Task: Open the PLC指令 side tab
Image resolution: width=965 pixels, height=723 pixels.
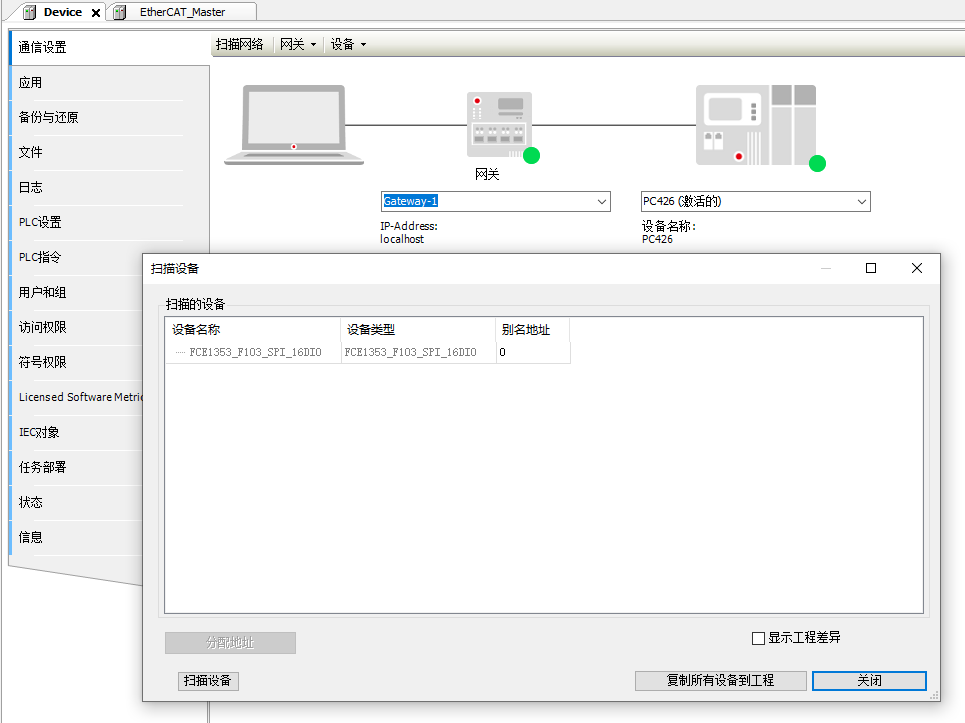Action: tap(78, 257)
